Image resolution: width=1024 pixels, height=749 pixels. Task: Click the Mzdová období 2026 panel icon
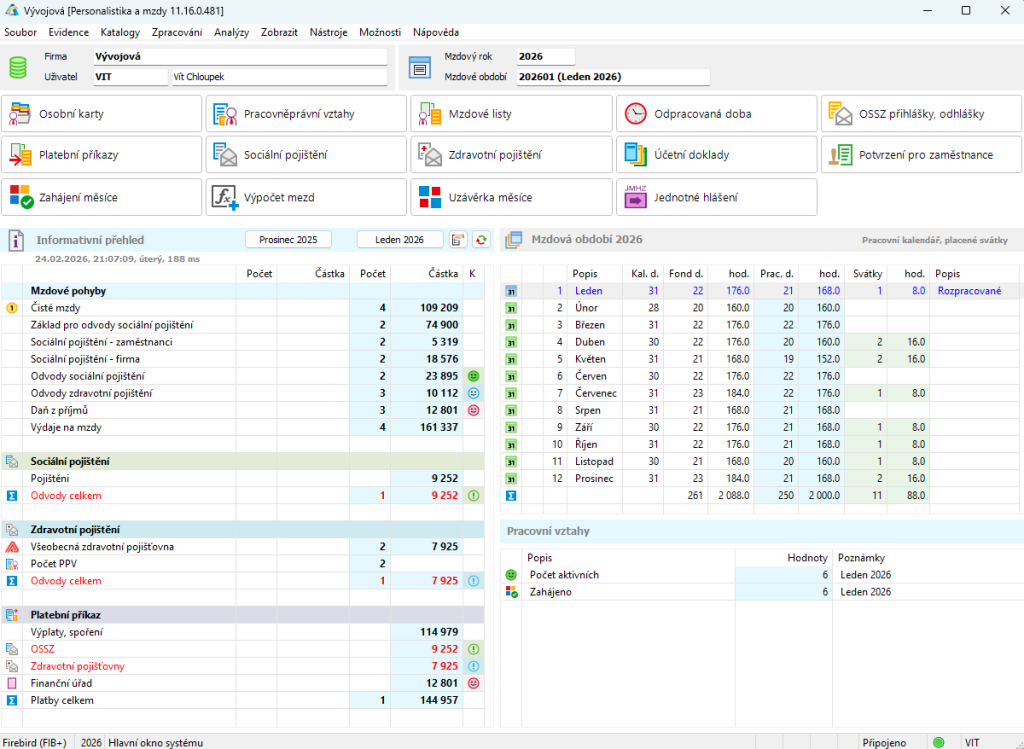click(513, 240)
